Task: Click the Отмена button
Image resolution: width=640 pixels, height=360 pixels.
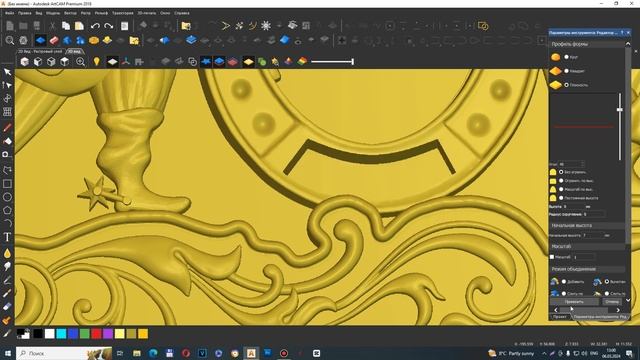Action: (611, 302)
